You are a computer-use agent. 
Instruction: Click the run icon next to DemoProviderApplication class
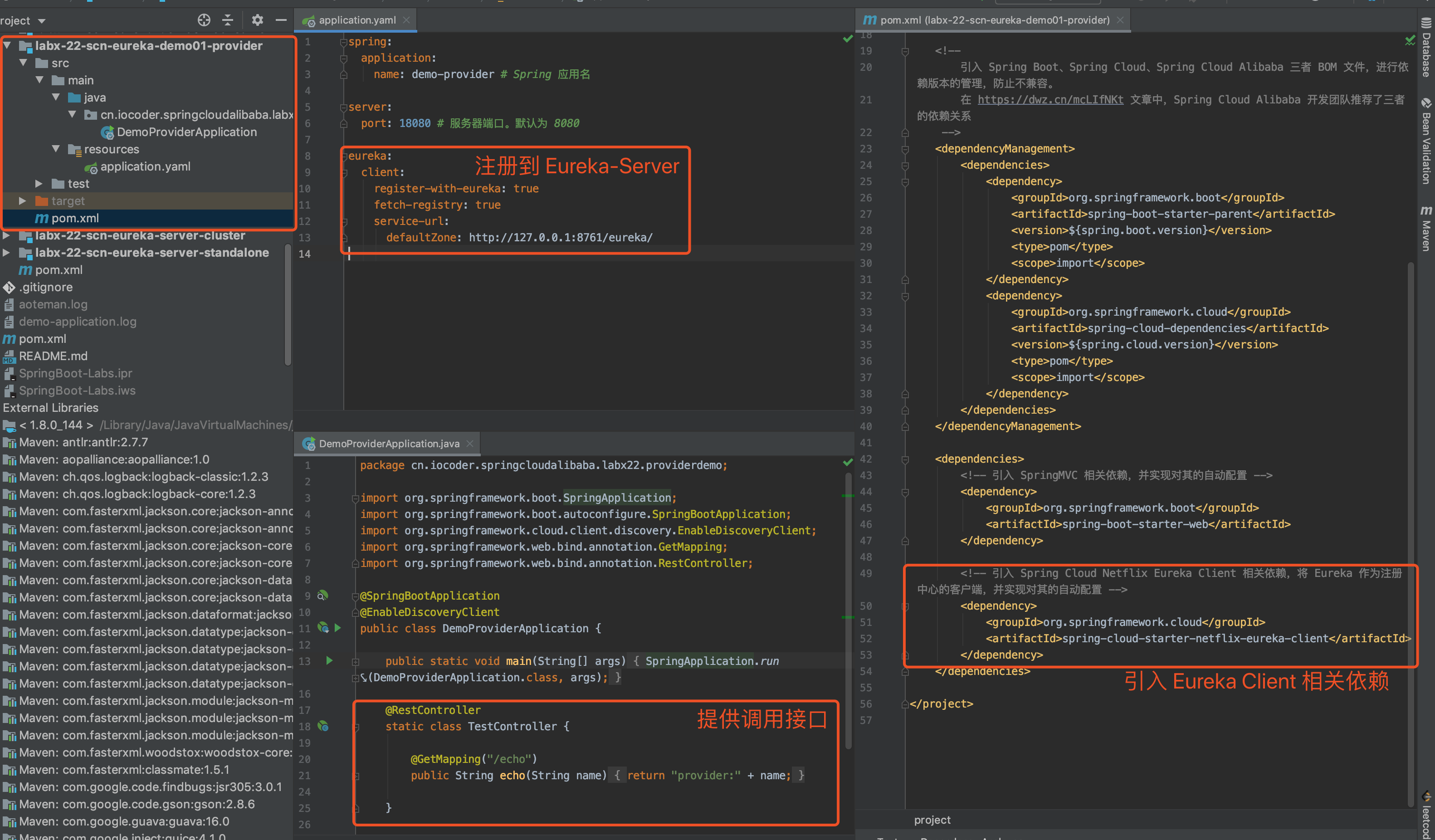(x=338, y=628)
